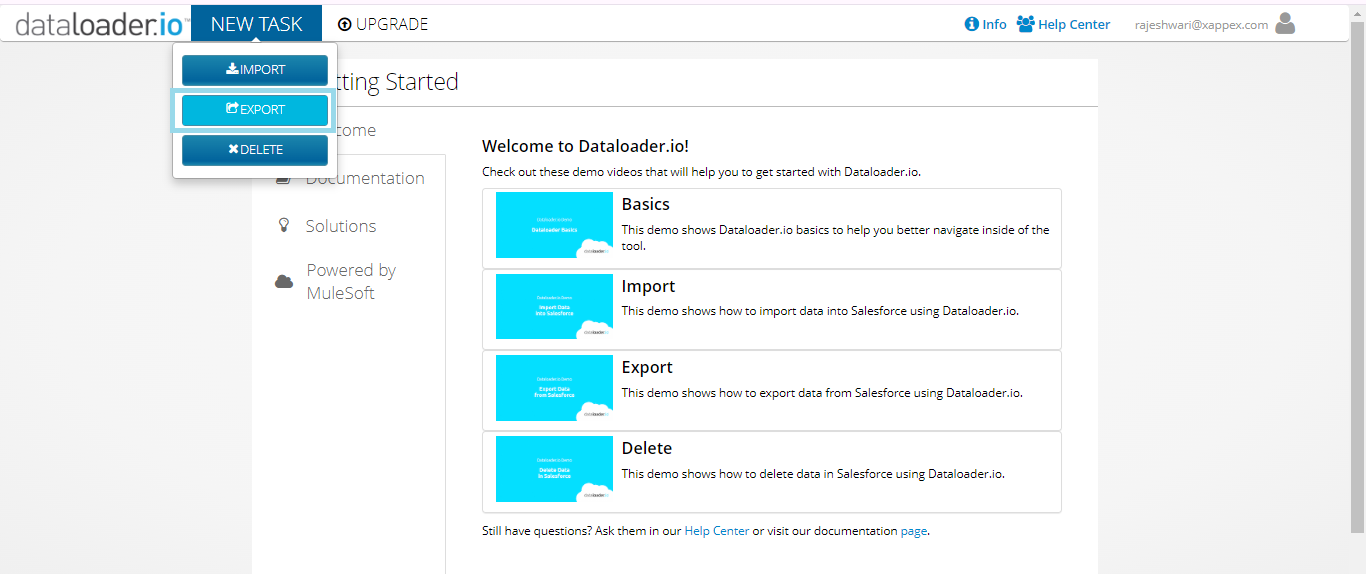Image resolution: width=1366 pixels, height=574 pixels.
Task: Open the Documentation sidebar tab
Action: [364, 178]
